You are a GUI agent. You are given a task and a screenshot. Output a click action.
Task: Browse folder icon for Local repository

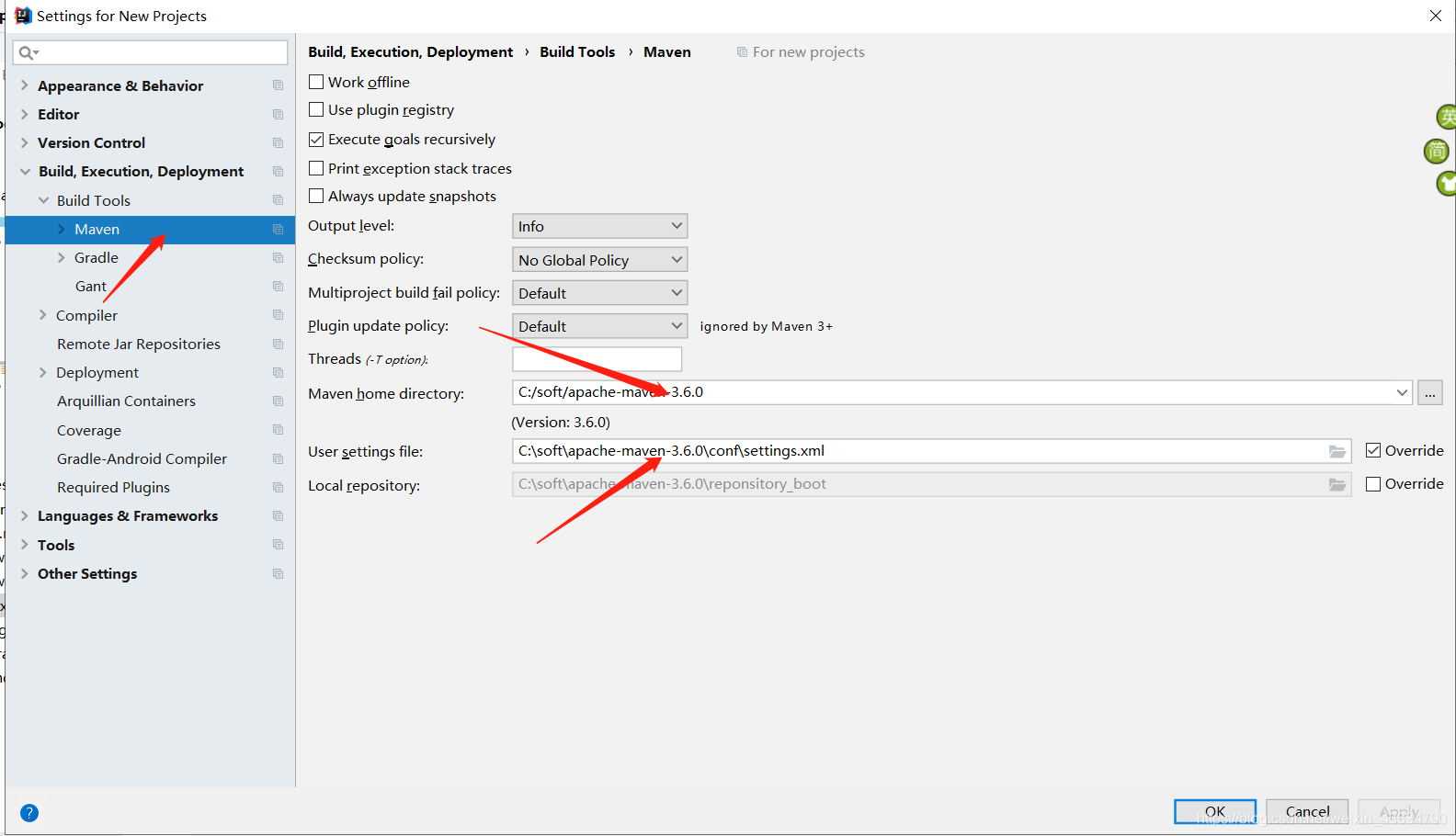[1337, 484]
